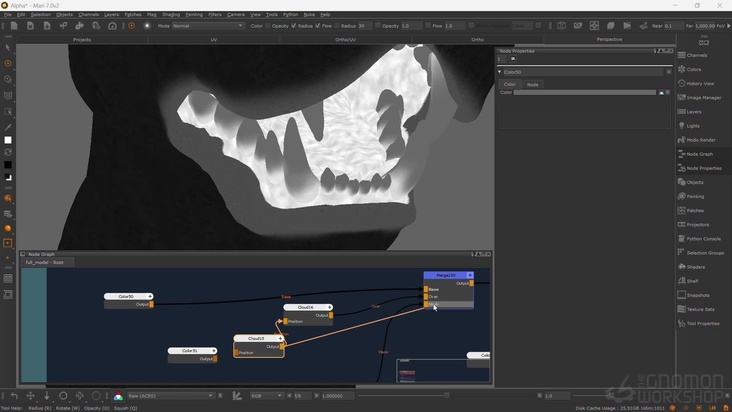The height and width of the screenshot is (412, 732).
Task: Click the Mask input port on Merge130
Action: [x=426, y=304]
